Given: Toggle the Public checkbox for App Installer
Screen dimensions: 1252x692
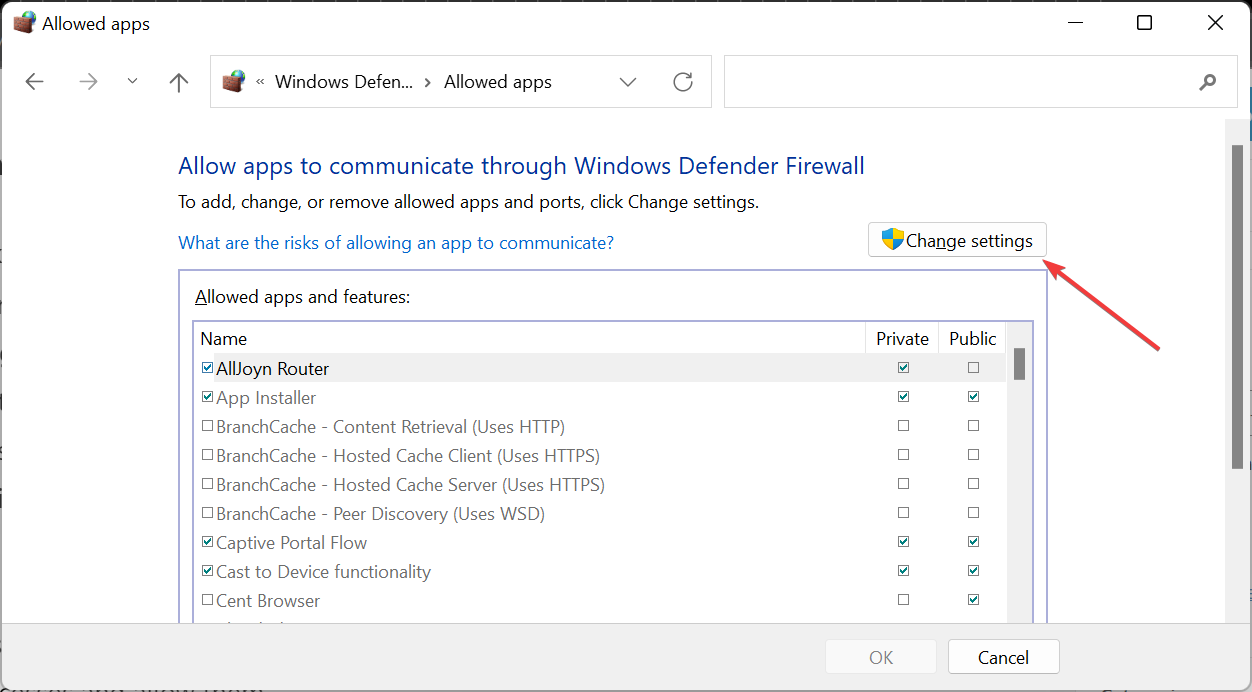Looking at the screenshot, I should coord(973,397).
